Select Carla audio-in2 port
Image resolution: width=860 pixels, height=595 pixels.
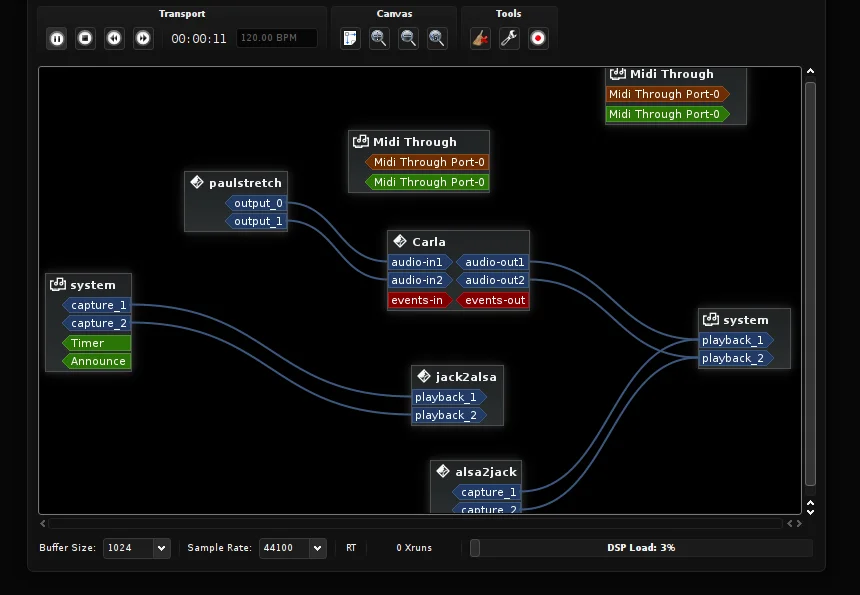point(420,280)
